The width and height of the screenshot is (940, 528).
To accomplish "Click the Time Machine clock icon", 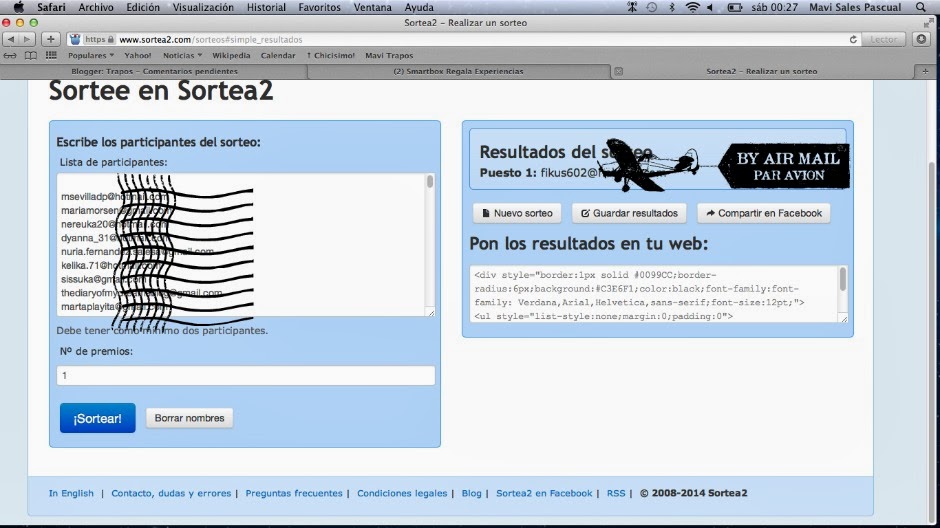I will [652, 7].
